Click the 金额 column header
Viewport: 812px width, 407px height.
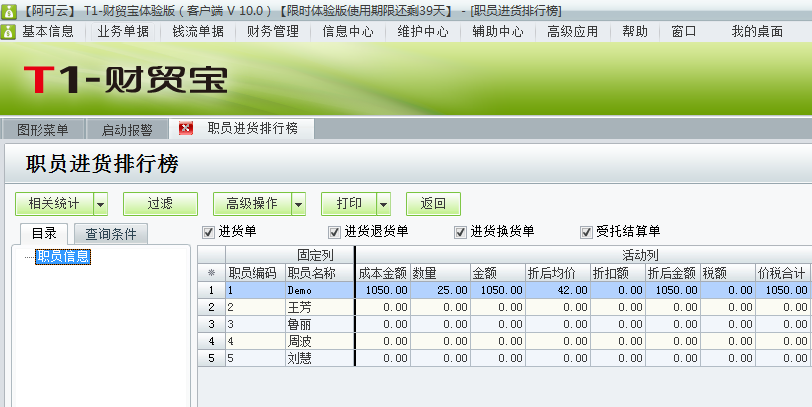click(x=498, y=273)
